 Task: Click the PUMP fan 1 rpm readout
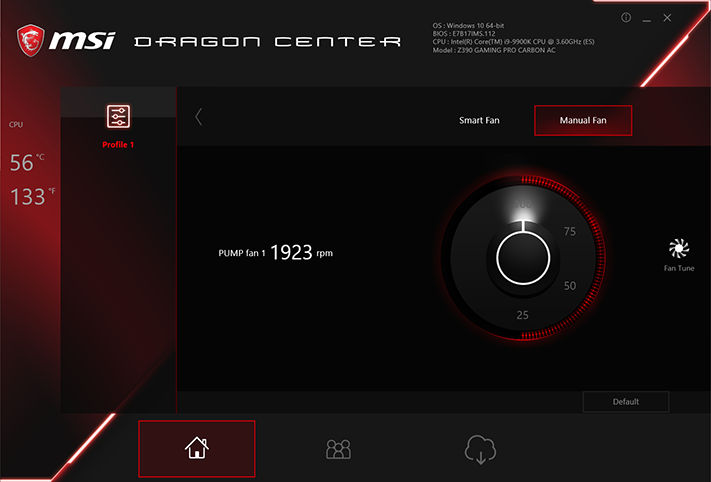click(x=275, y=253)
